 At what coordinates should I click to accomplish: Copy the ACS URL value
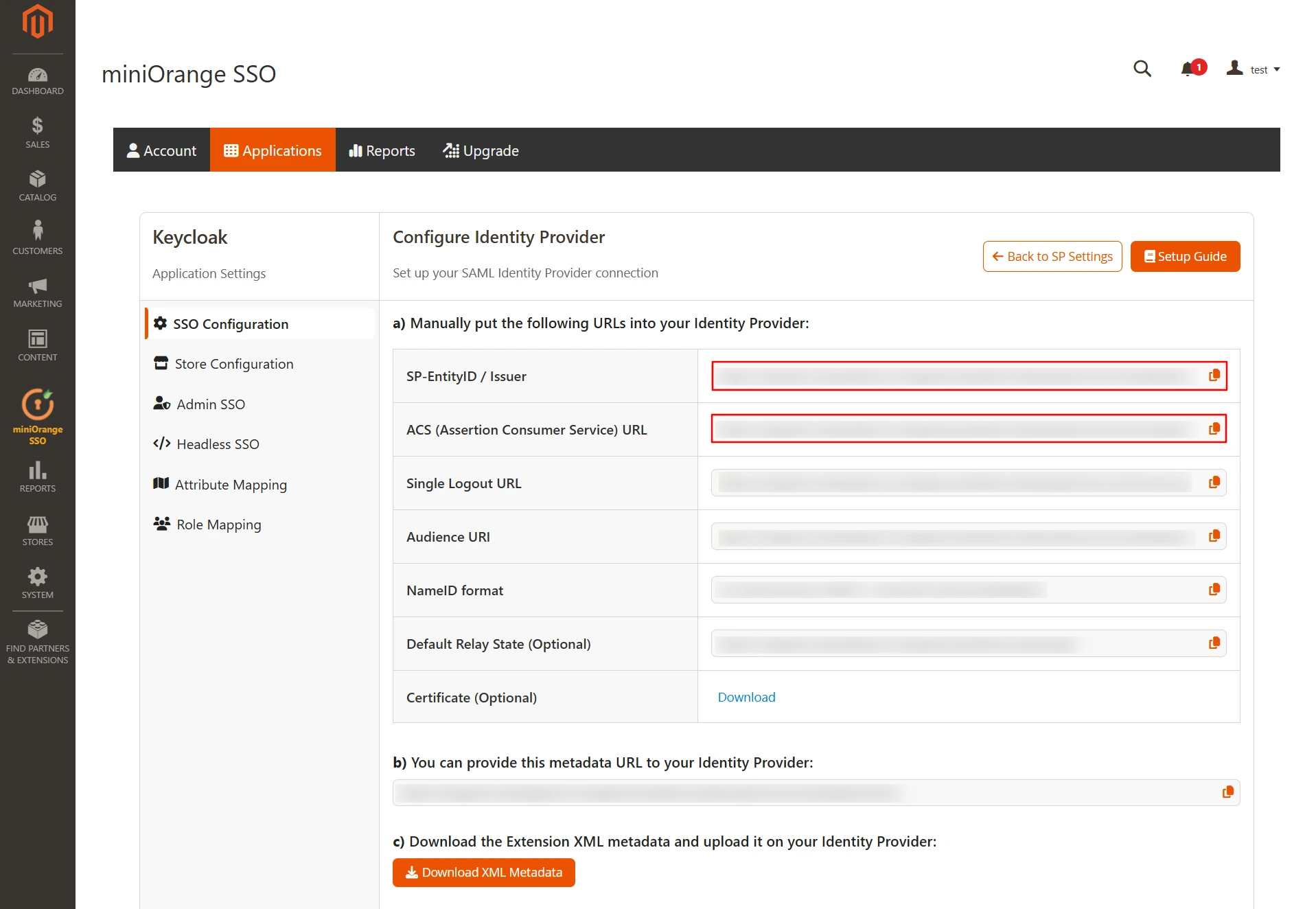(x=1214, y=428)
